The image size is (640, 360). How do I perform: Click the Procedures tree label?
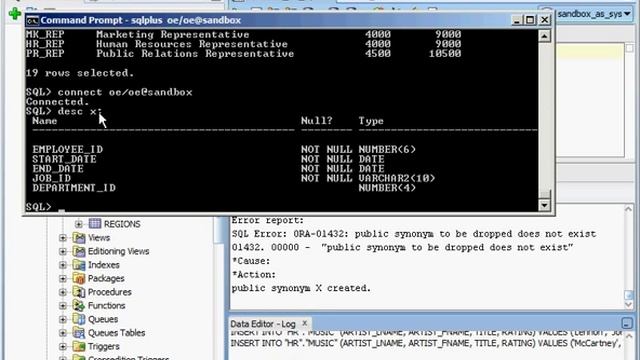[x=110, y=292]
